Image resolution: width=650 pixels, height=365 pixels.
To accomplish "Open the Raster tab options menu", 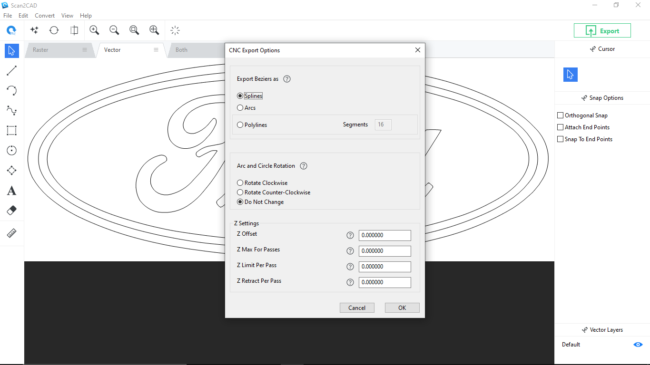I will pyautogui.click(x=85, y=50).
